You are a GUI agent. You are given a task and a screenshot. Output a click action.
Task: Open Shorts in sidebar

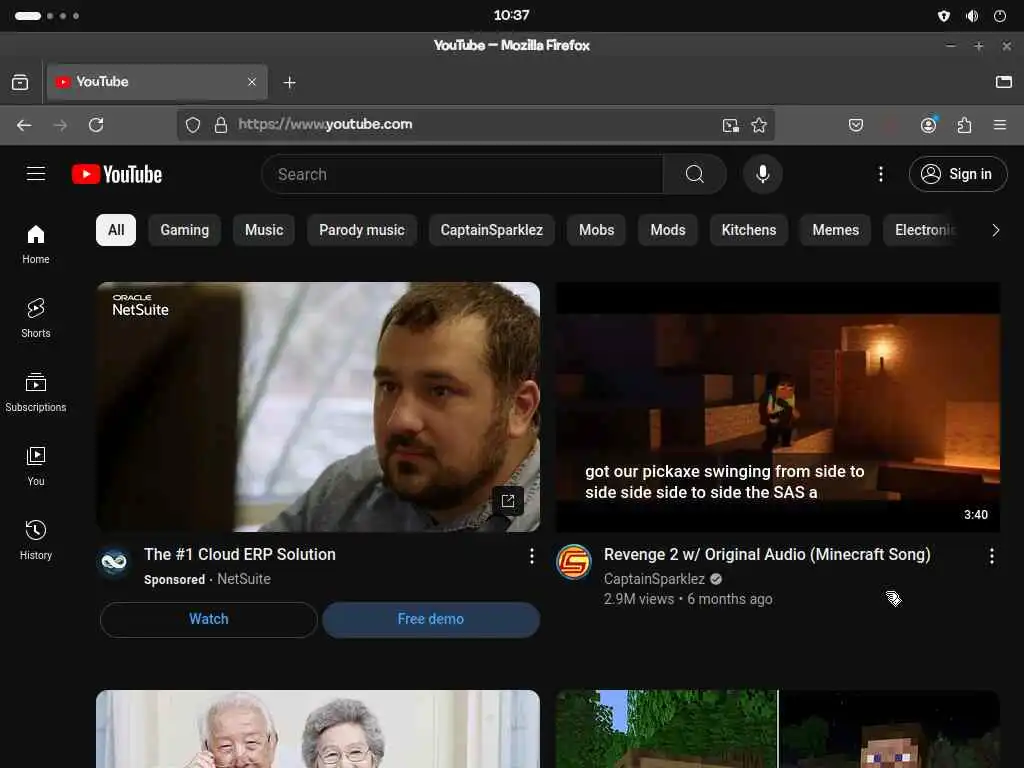pyautogui.click(x=36, y=318)
